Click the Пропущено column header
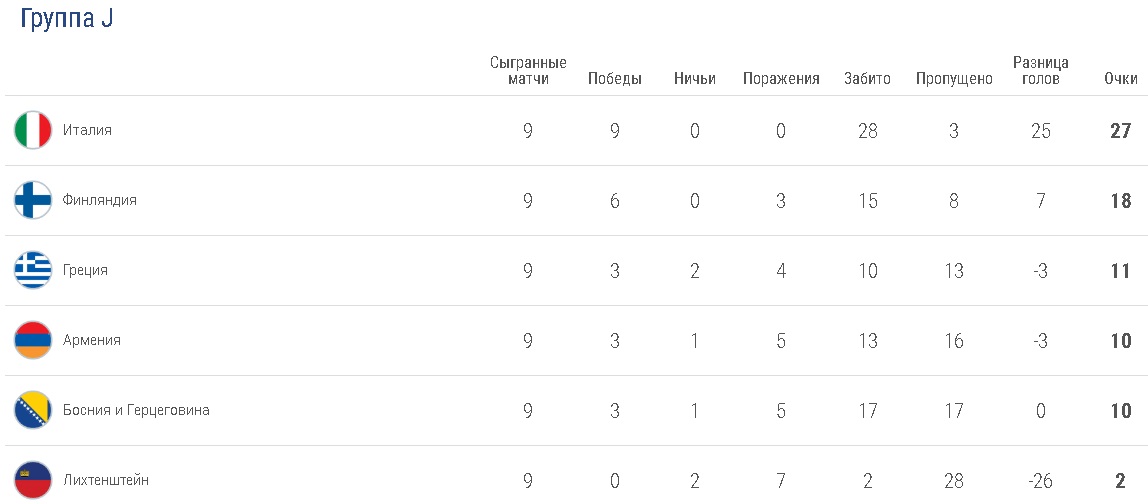The height and width of the screenshot is (504, 1148). tap(954, 79)
